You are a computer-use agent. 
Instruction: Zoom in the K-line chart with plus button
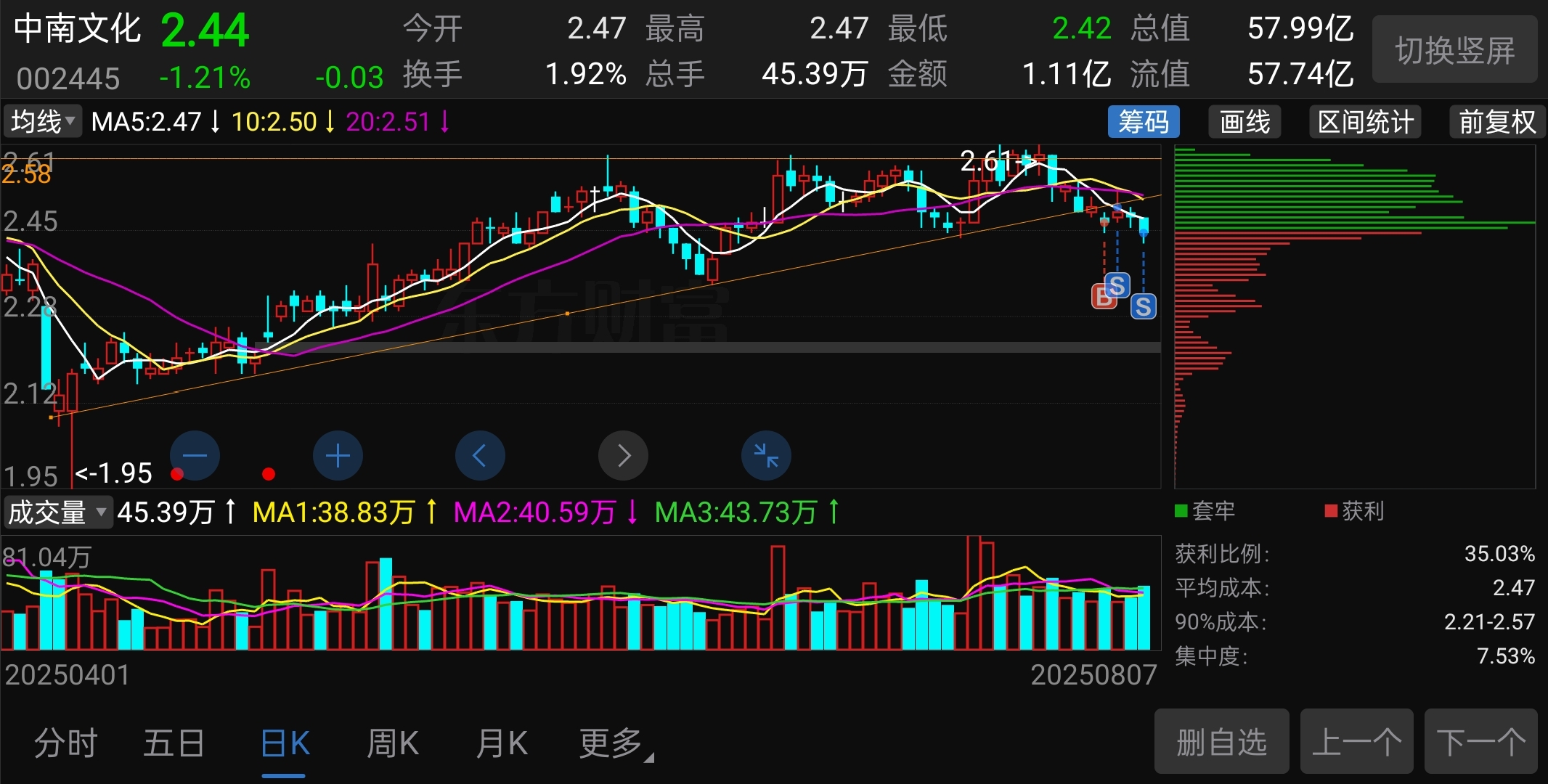[338, 456]
